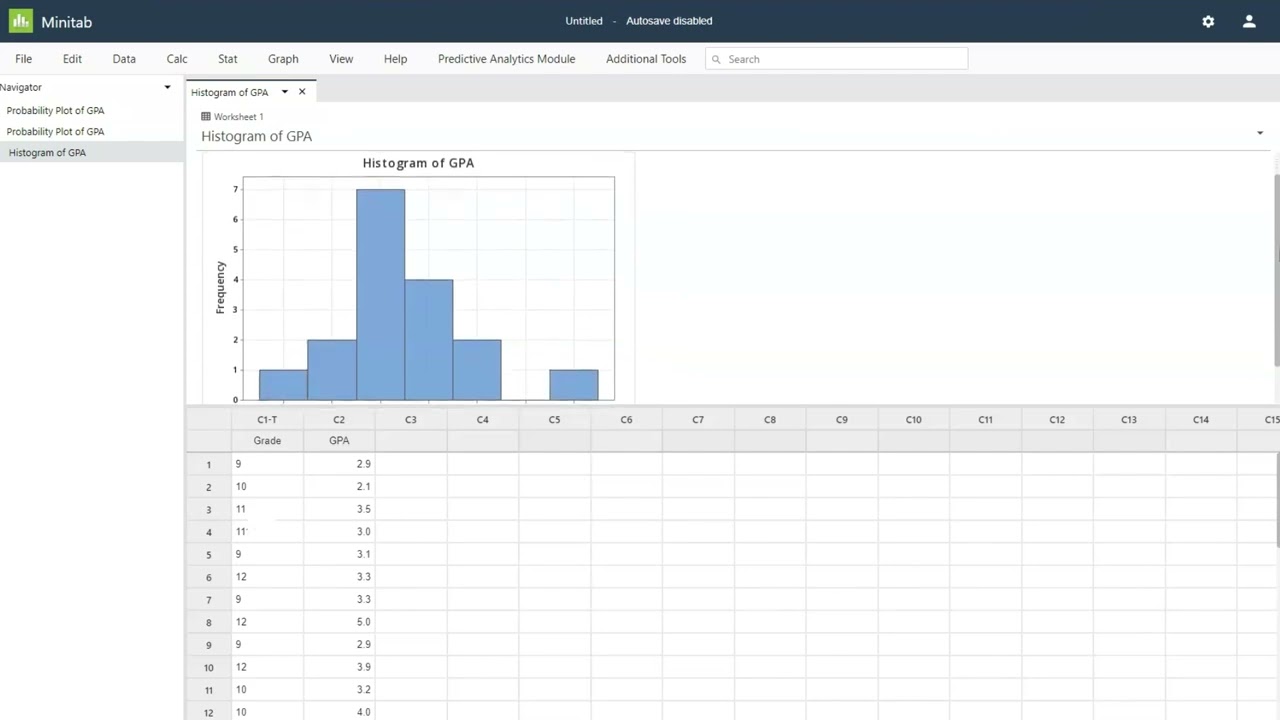Open the Edit menu

[72, 59]
